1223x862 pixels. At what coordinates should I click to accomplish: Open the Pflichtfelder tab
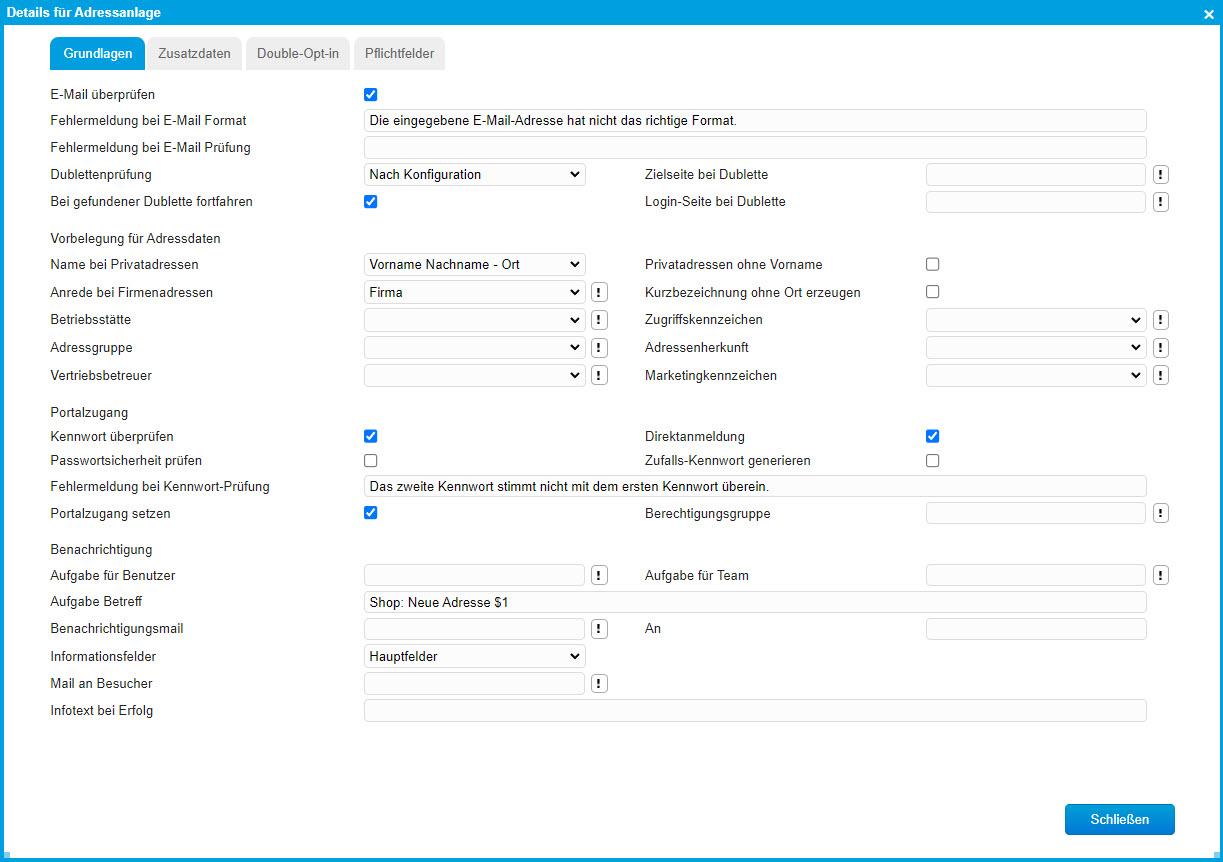pos(399,54)
